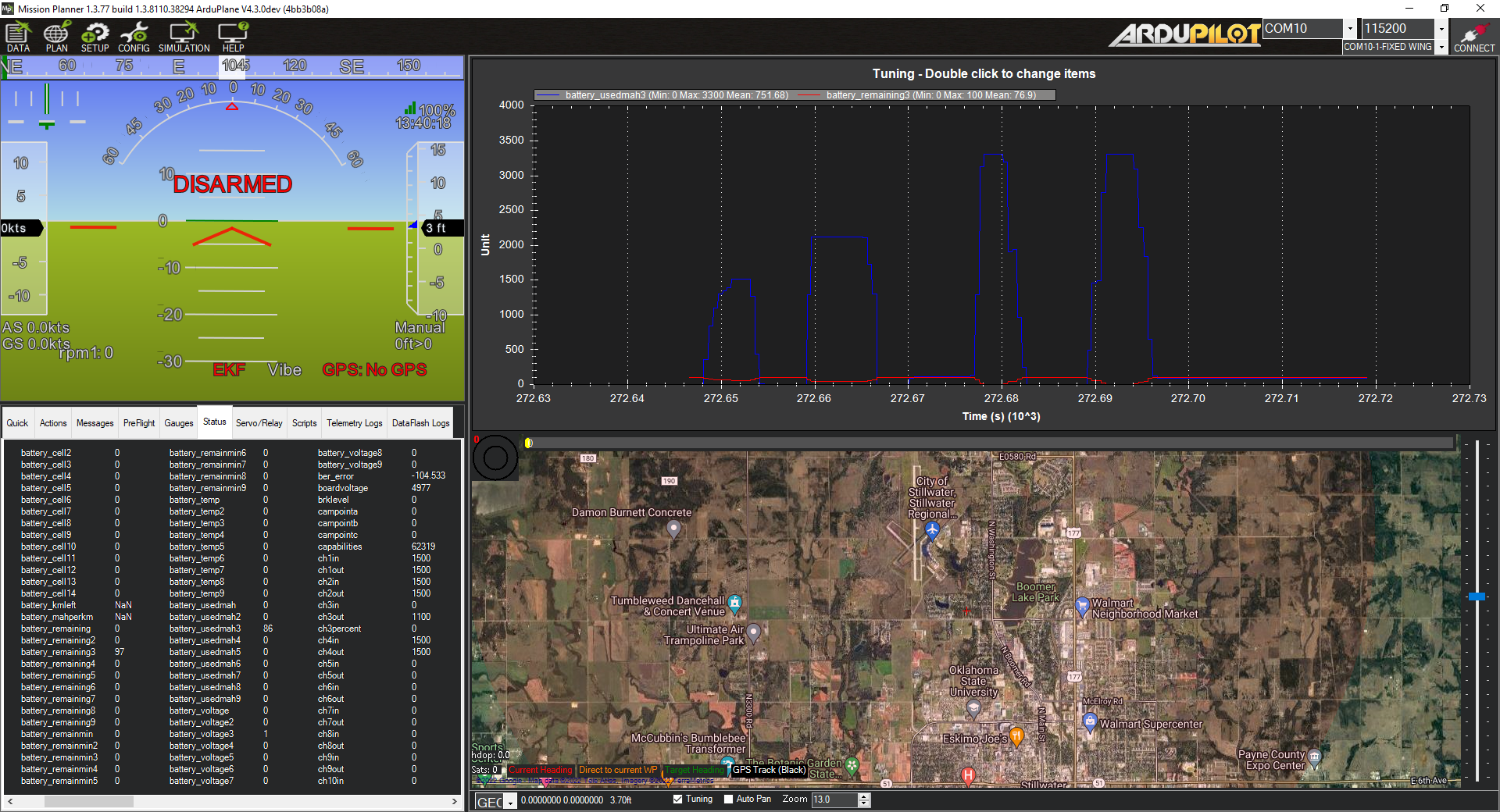Open the Servo/Relay tab
Image resolution: width=1500 pixels, height=812 pixels.
pos(259,423)
